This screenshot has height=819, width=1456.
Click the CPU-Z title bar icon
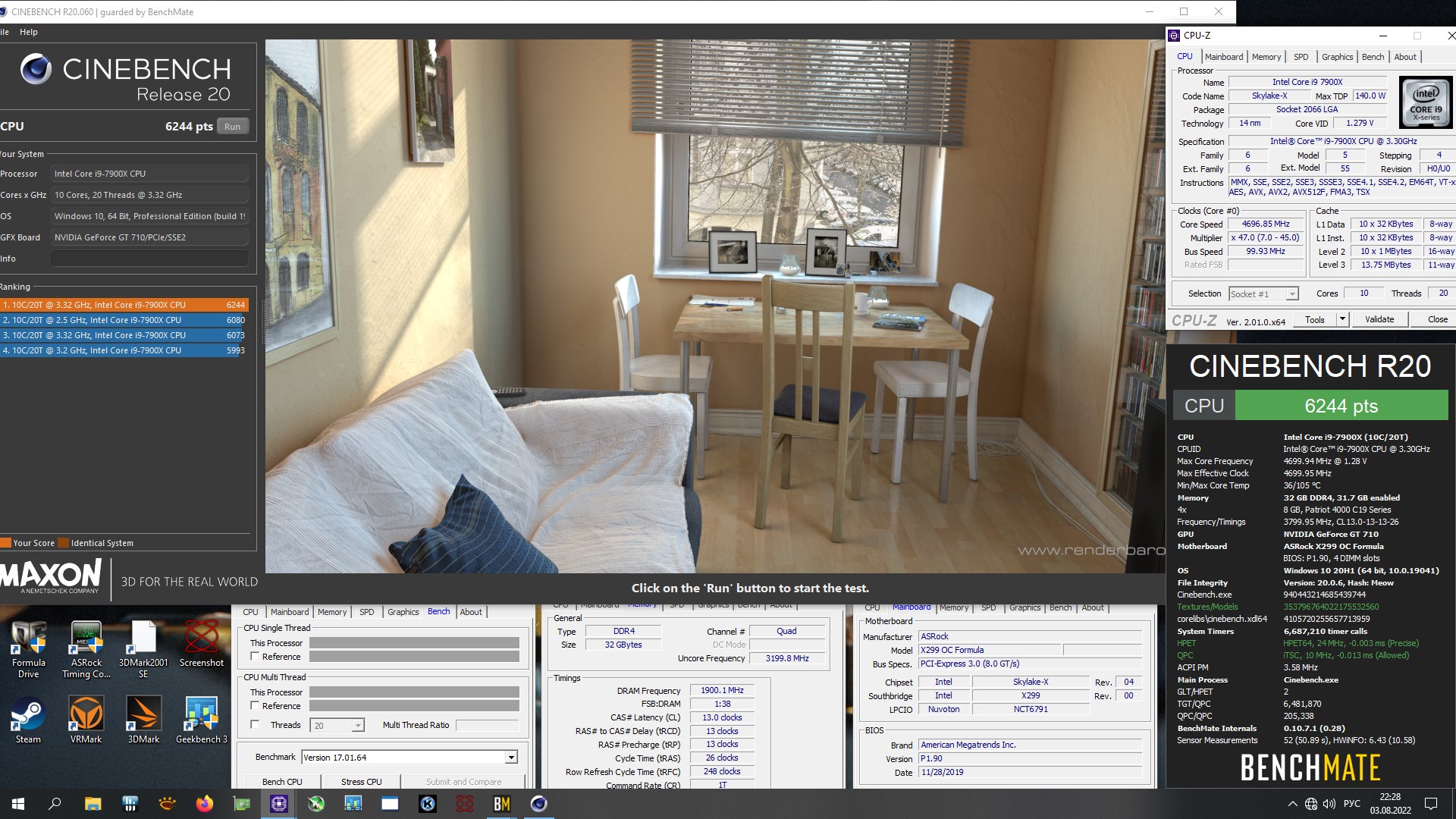(1174, 35)
